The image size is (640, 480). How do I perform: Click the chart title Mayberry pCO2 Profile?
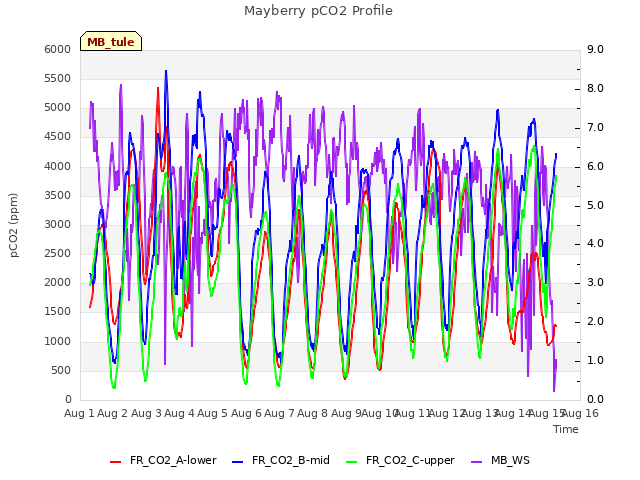[318, 11]
